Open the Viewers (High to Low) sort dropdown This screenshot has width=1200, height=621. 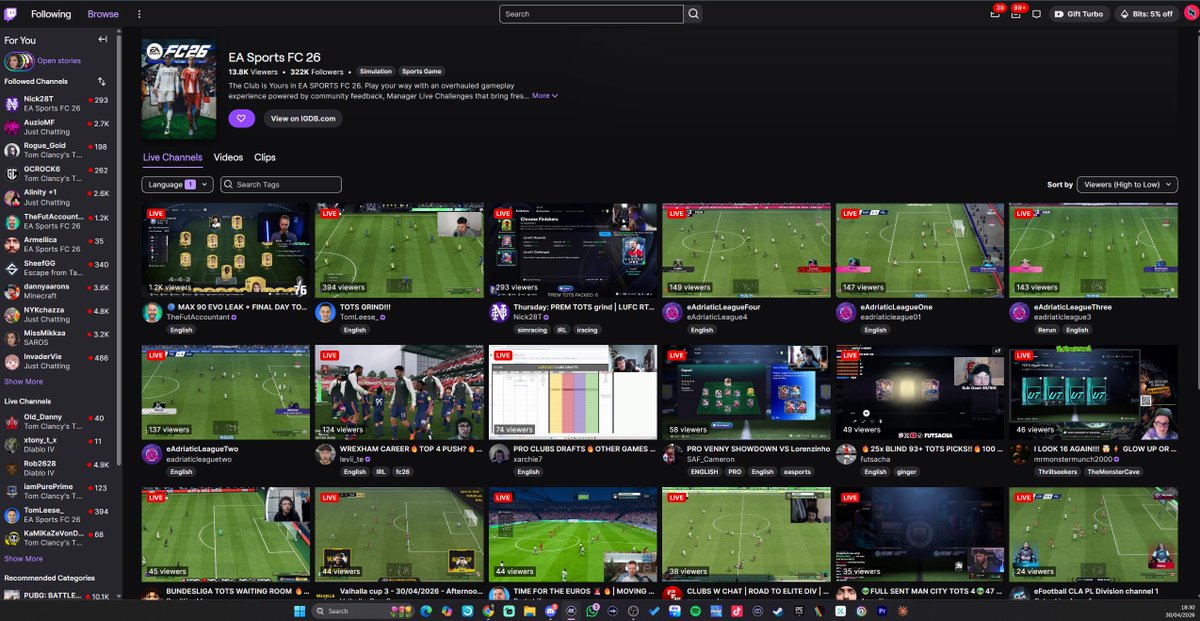(1127, 184)
